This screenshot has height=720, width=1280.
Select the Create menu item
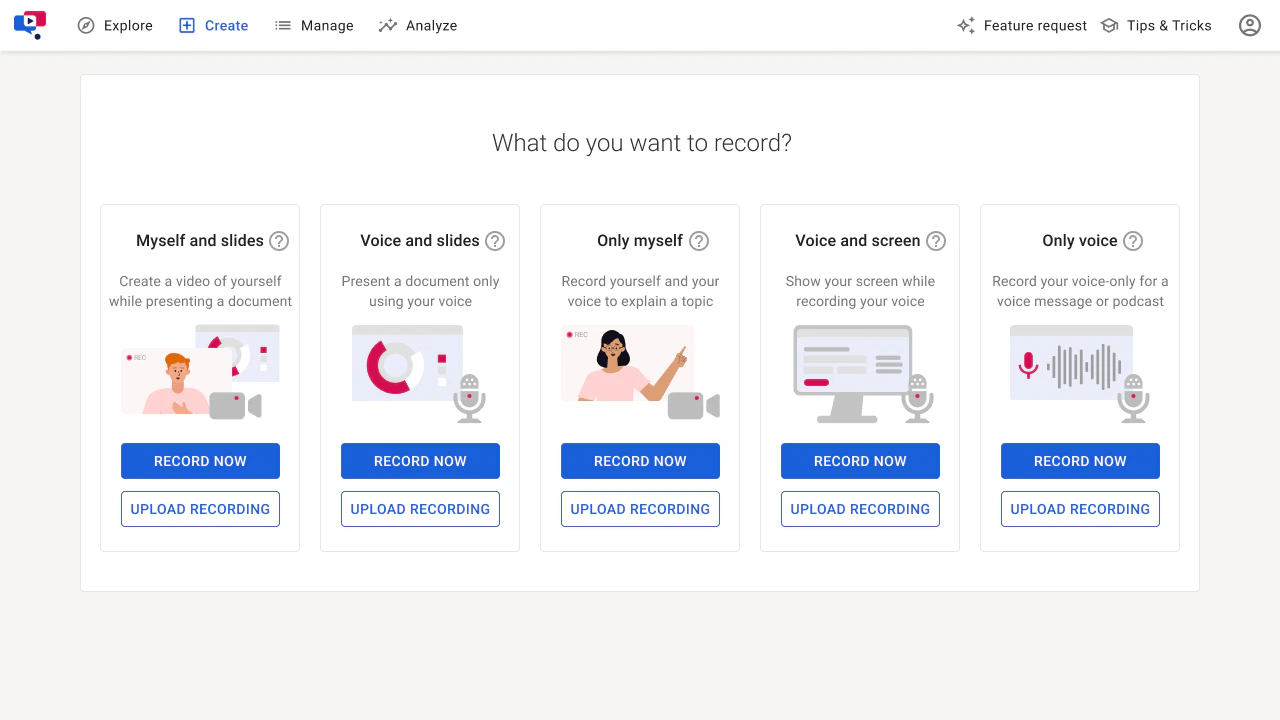(x=213, y=26)
